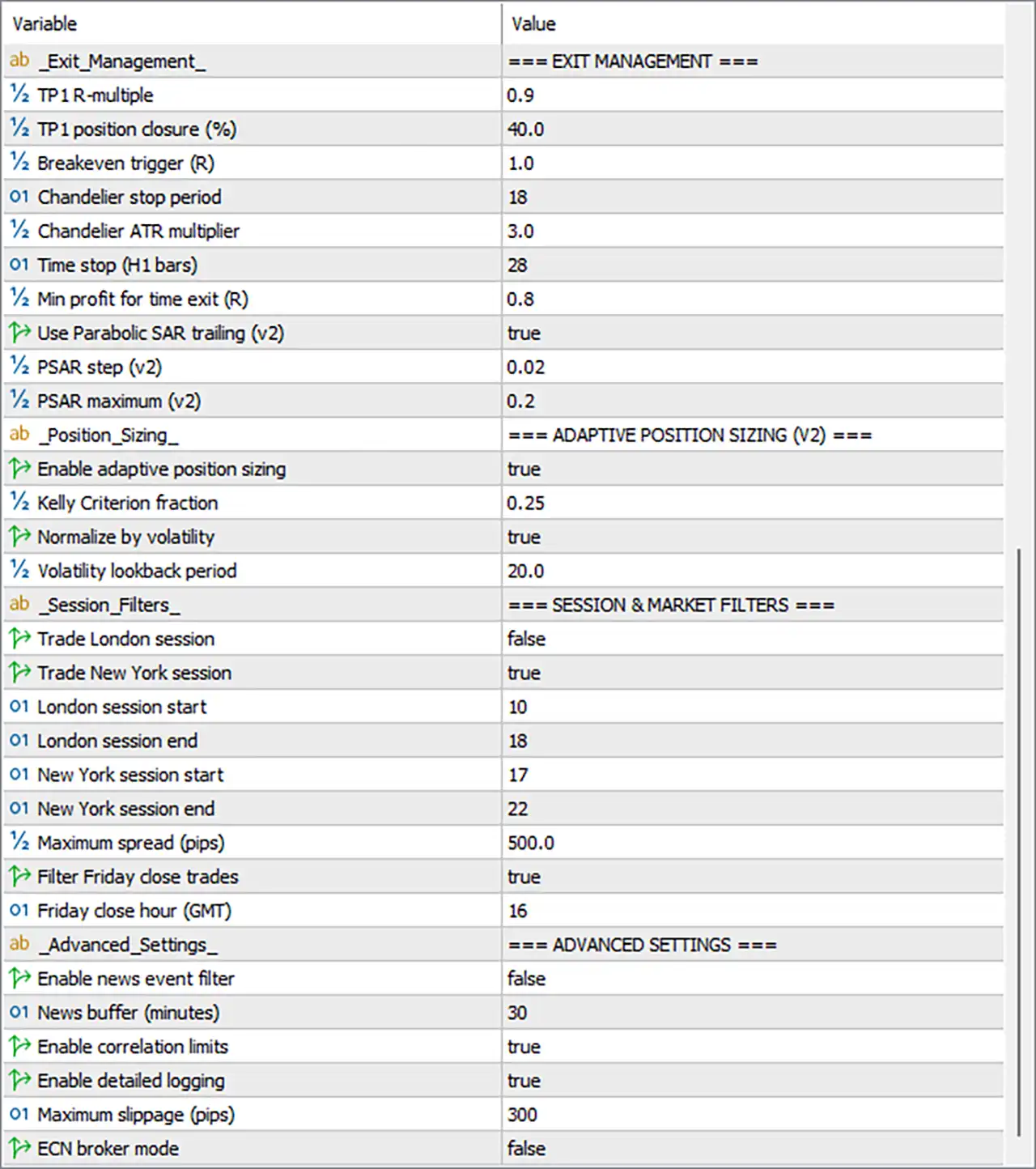Click the boolean icon beside Enable news event filter
1036x1169 pixels.
pyautogui.click(x=19, y=979)
